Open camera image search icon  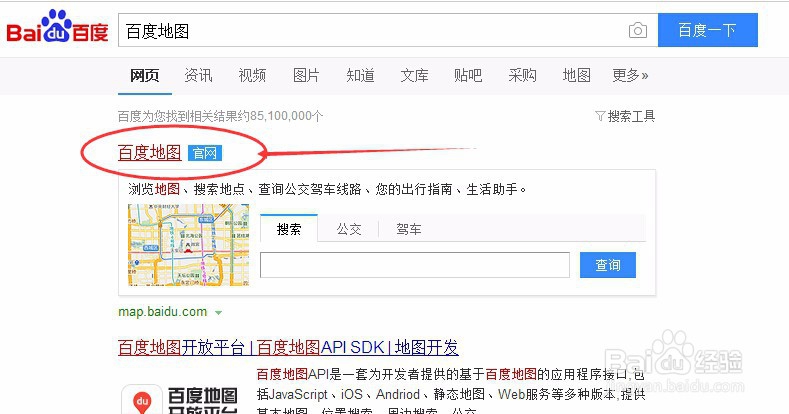click(638, 31)
